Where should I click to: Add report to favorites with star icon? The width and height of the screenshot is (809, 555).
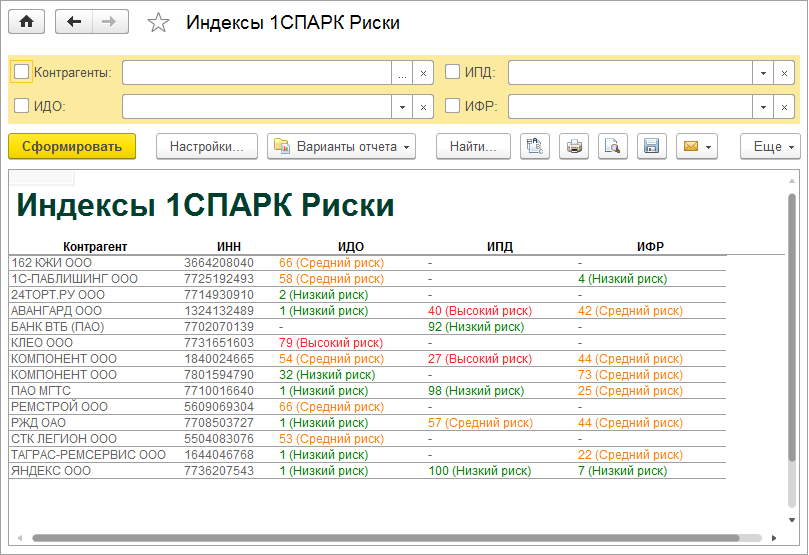pyautogui.click(x=158, y=24)
